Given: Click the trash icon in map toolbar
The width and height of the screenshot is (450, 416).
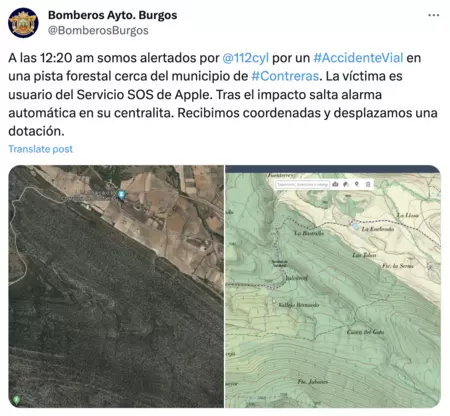Looking at the screenshot, I should point(368,184).
